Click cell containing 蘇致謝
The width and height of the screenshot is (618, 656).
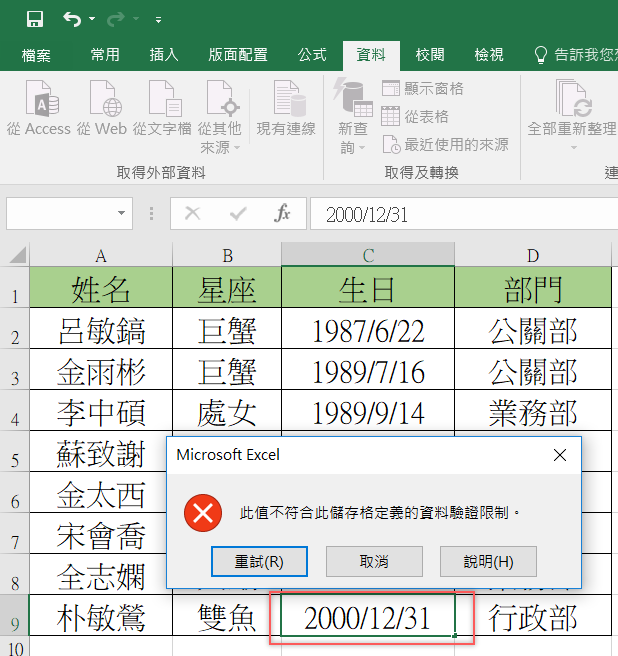98,452
